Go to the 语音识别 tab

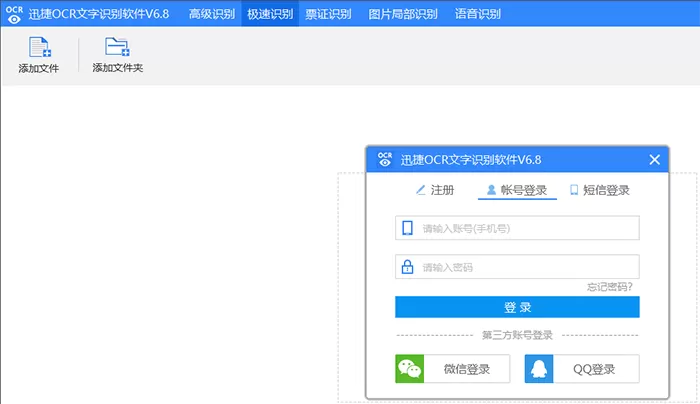tap(478, 14)
